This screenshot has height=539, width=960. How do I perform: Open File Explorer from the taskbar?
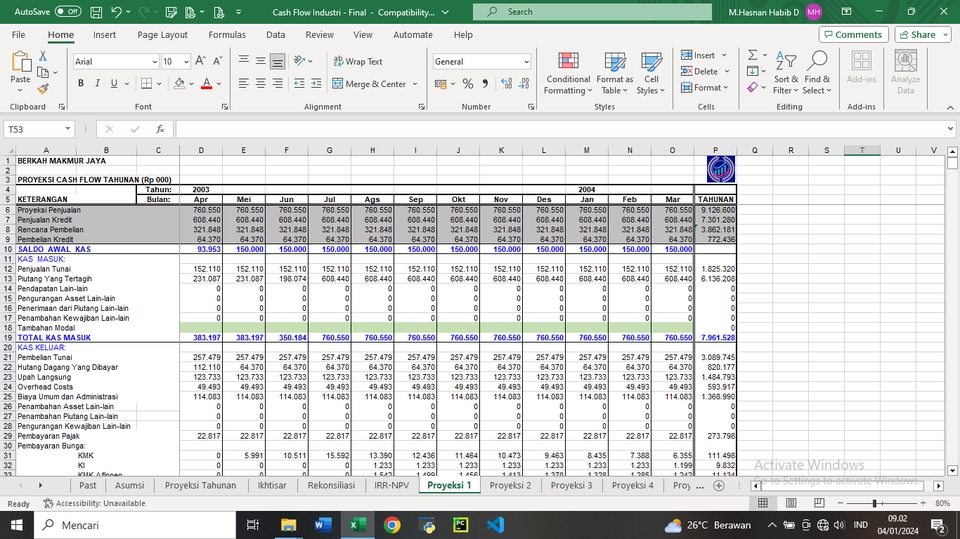click(288, 525)
